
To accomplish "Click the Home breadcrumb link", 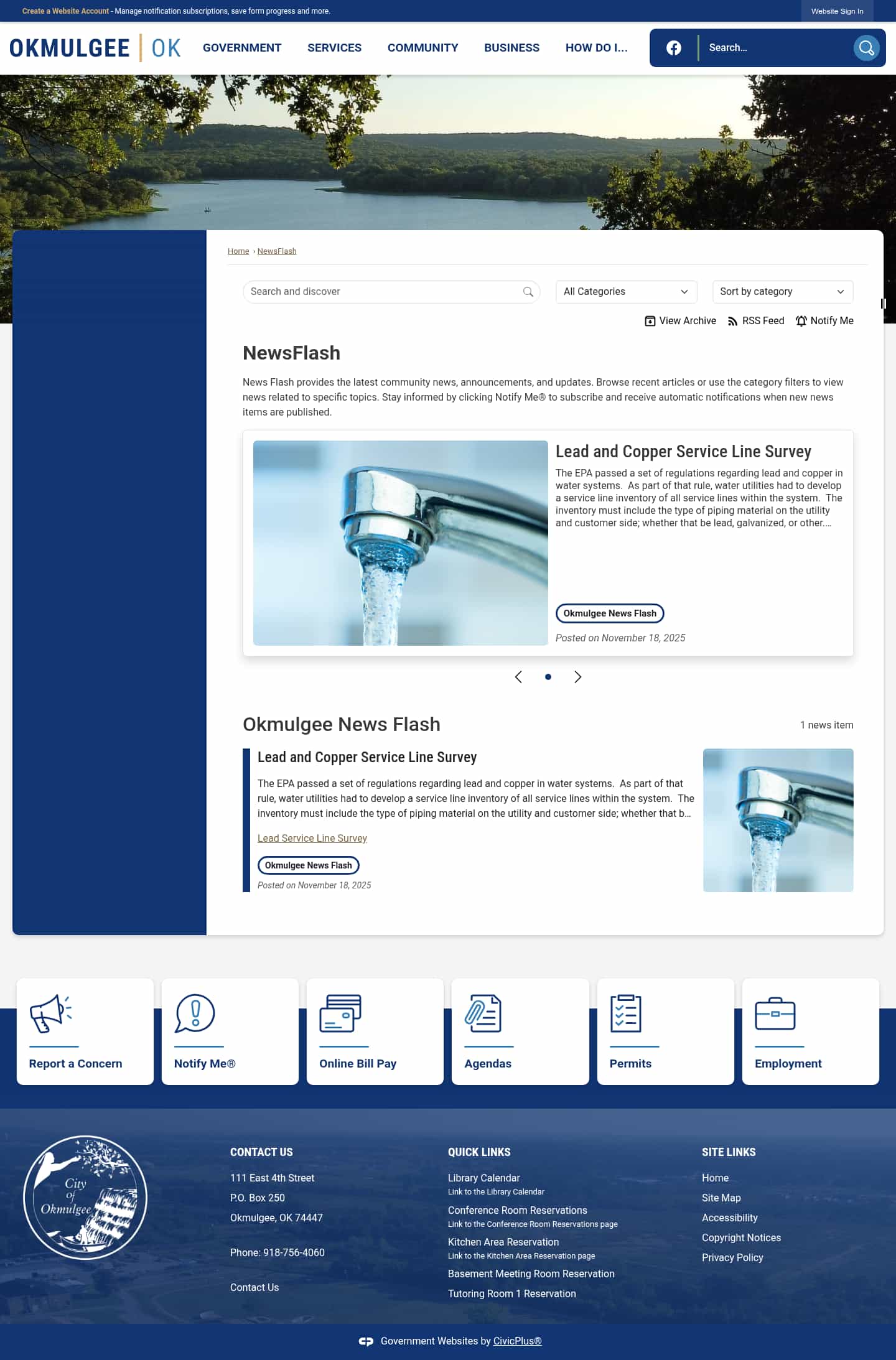I will (x=238, y=251).
